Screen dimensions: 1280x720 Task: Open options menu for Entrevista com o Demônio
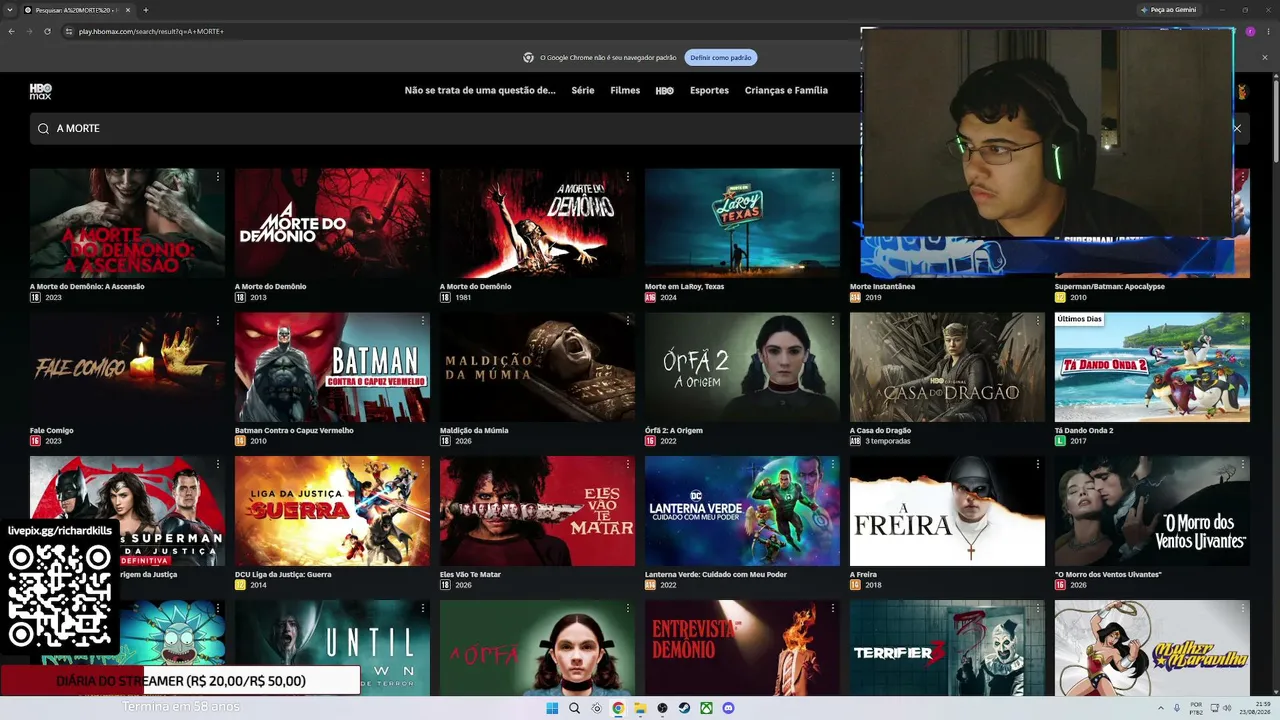point(833,608)
